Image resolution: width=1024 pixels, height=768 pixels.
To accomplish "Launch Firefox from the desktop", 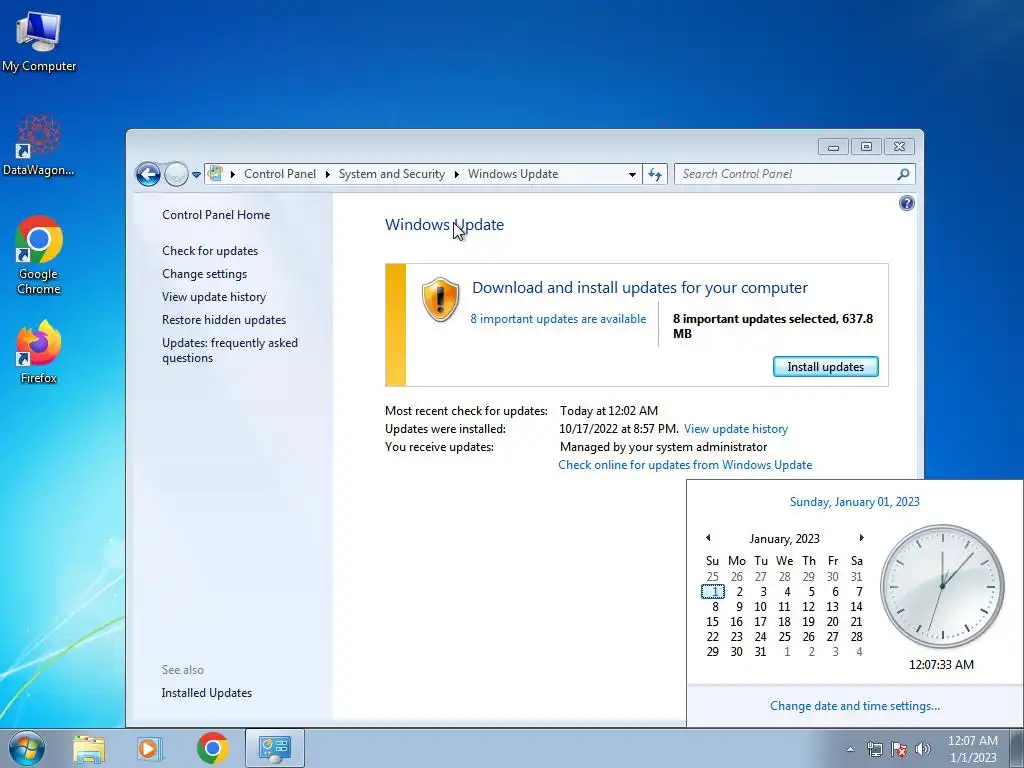I will (x=39, y=351).
